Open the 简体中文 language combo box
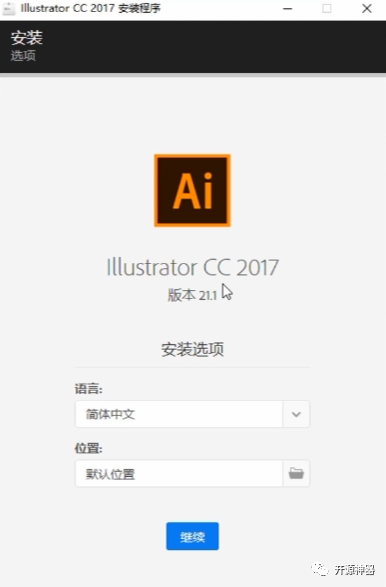 [x=192, y=414]
